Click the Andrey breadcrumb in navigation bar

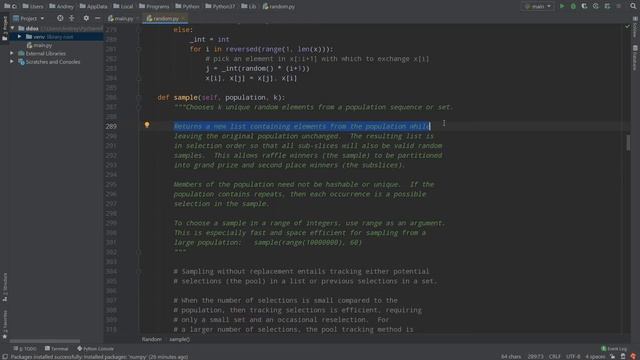[62, 7]
